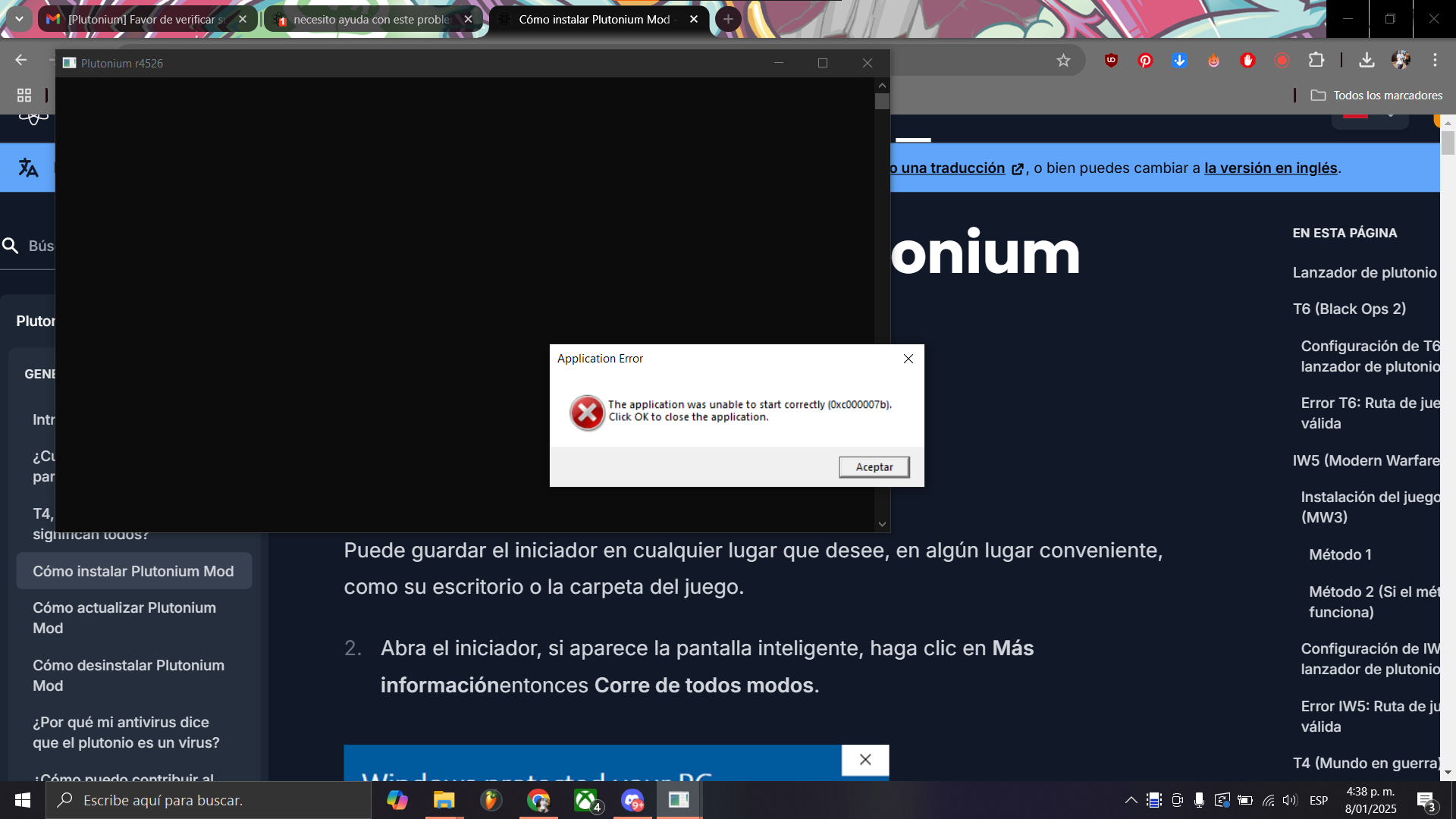1456x819 pixels.
Task: Jump to 'Método 2' section
Action: coord(1373,602)
